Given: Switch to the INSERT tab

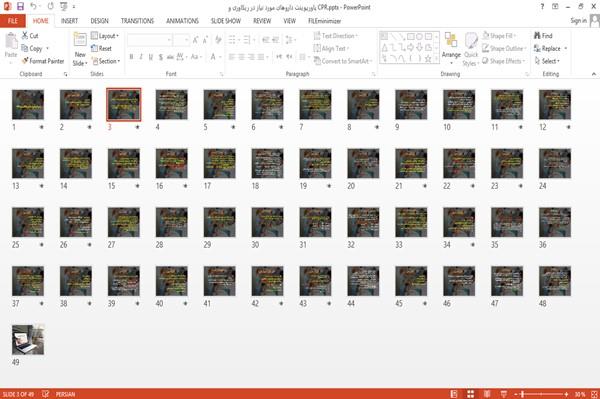Looking at the screenshot, I should pyautogui.click(x=69, y=21).
